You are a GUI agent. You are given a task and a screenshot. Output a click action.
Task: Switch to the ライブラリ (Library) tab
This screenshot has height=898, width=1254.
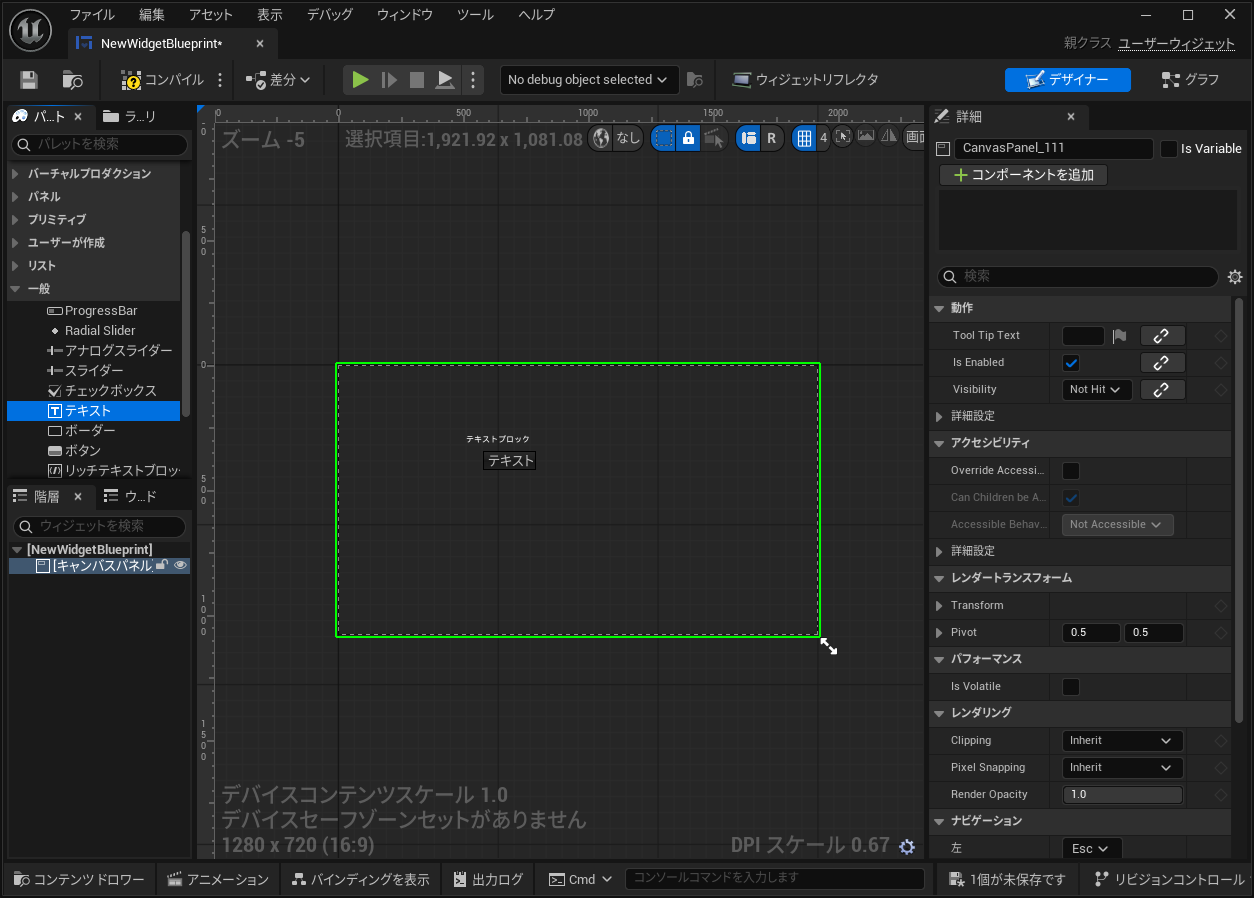(131, 117)
